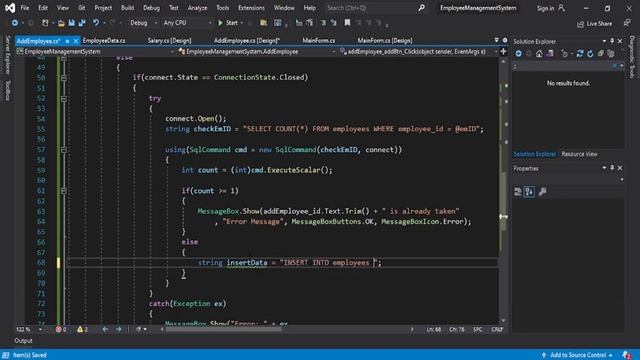Switch to the MainForm.cs tab
Screen dimensions: 640x360
point(319,40)
